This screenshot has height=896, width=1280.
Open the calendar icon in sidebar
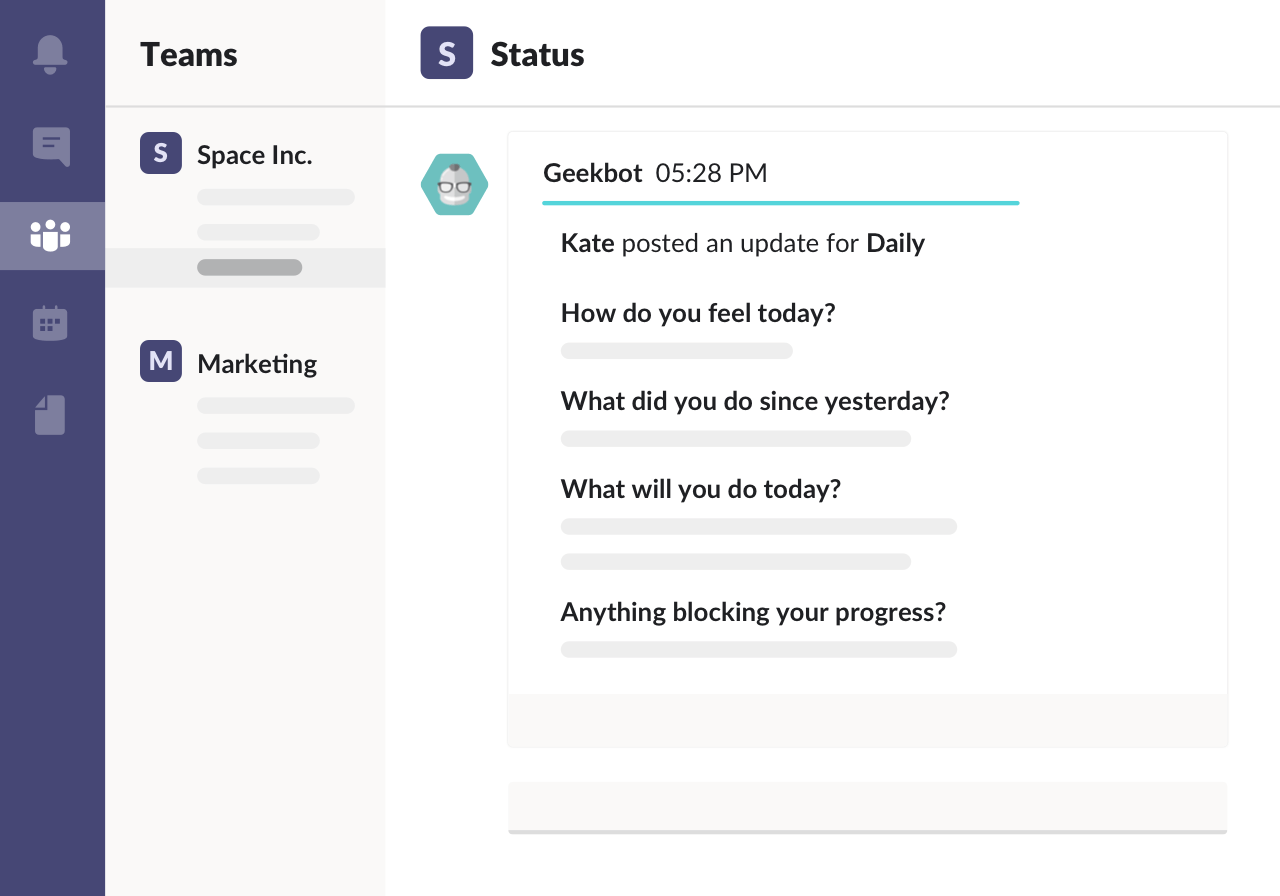[50, 324]
